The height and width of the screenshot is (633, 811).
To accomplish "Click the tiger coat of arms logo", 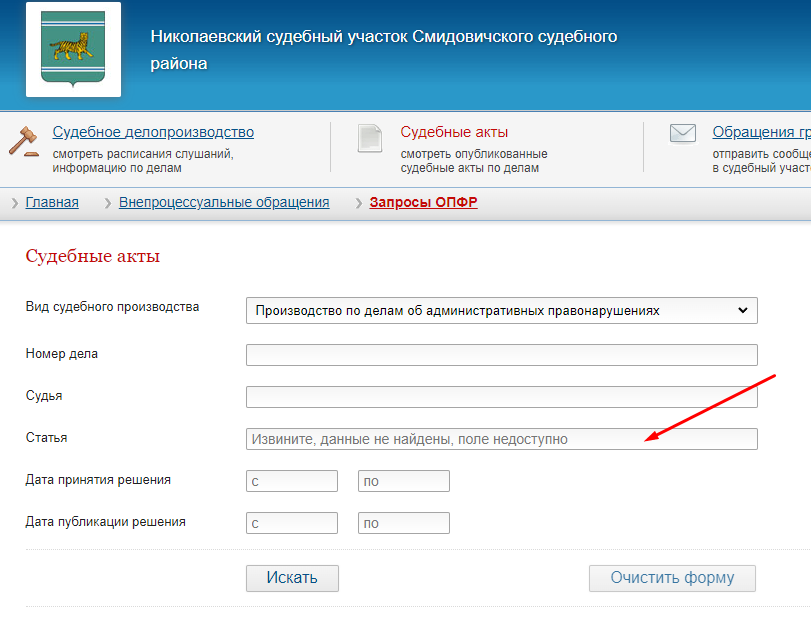I will click(73, 49).
